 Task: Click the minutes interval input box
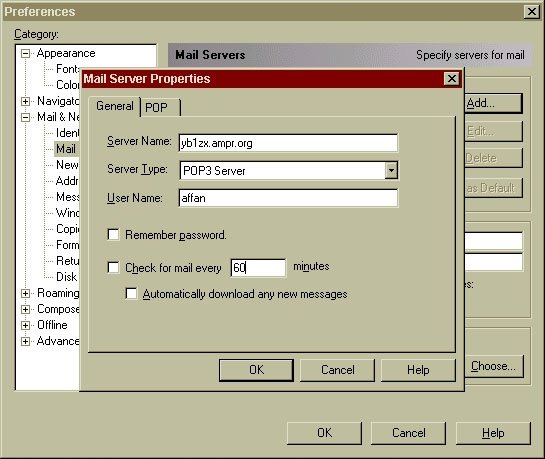(x=258, y=268)
